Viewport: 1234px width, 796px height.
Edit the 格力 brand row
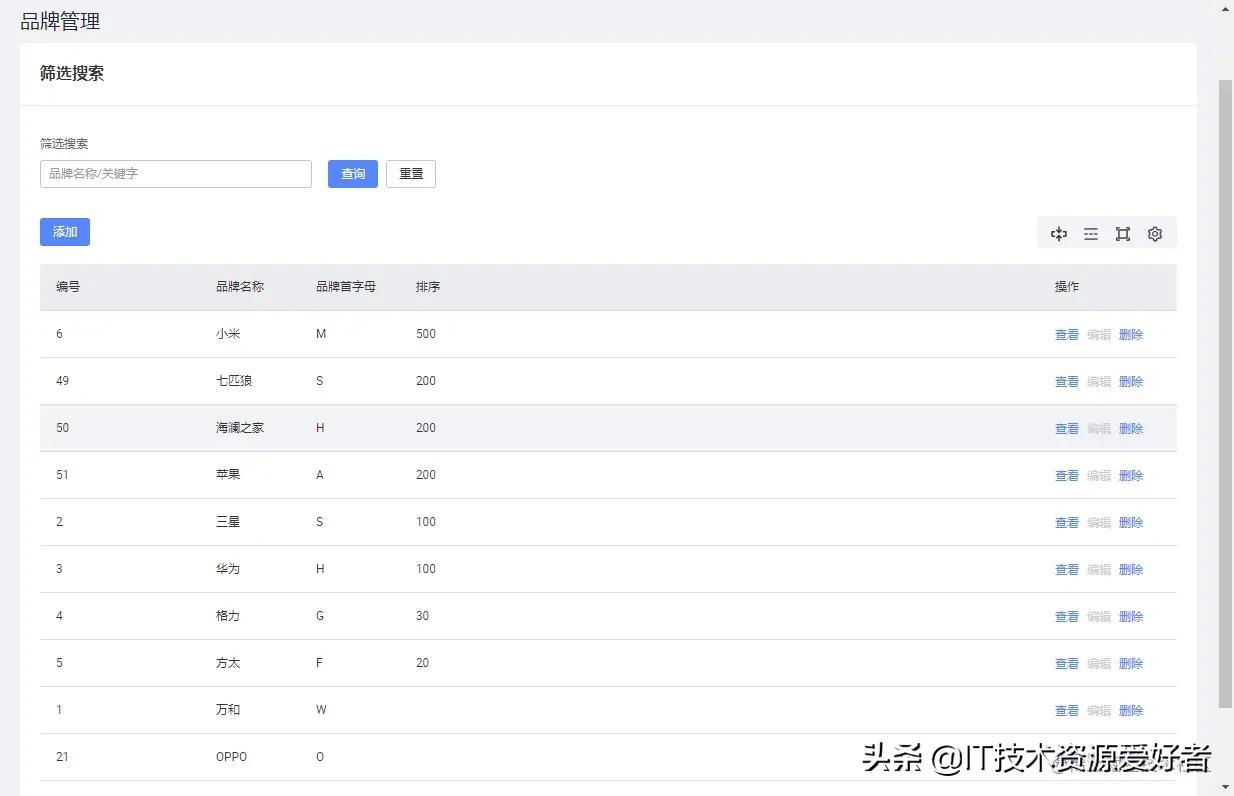tap(1099, 617)
